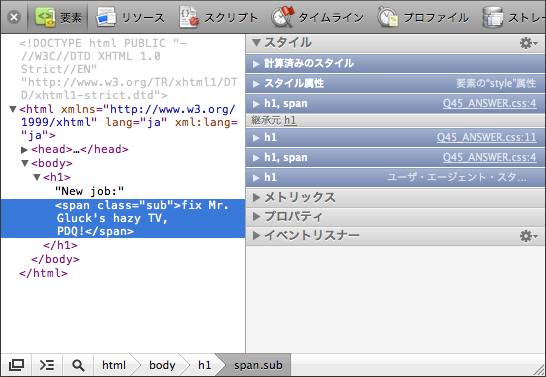Screen dimensions: 546x377
Task: Select the "New job:" text node
Action: (x=89, y=191)
